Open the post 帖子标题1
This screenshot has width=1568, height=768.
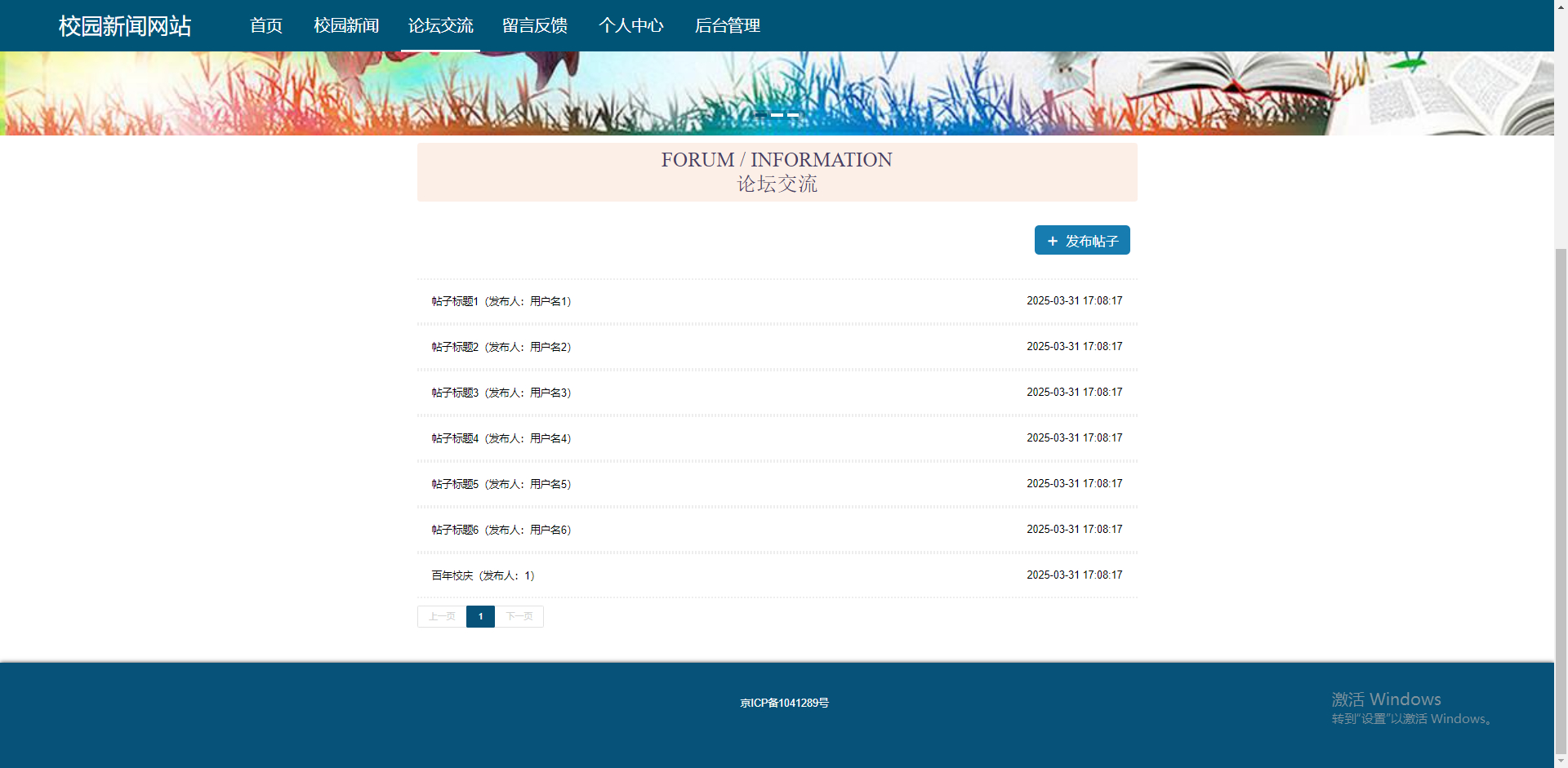pyautogui.click(x=500, y=300)
